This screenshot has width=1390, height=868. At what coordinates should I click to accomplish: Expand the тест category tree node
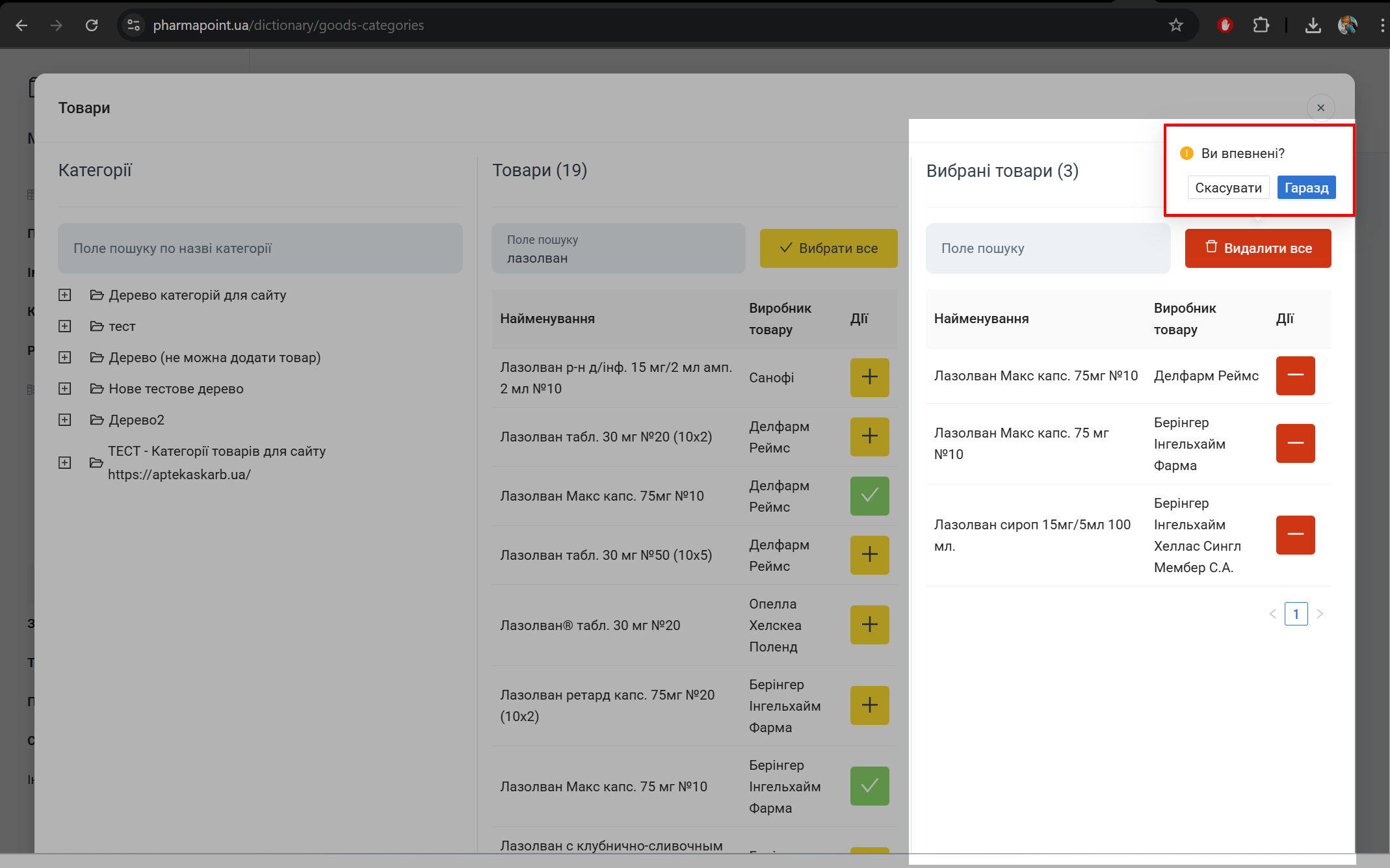click(64, 326)
